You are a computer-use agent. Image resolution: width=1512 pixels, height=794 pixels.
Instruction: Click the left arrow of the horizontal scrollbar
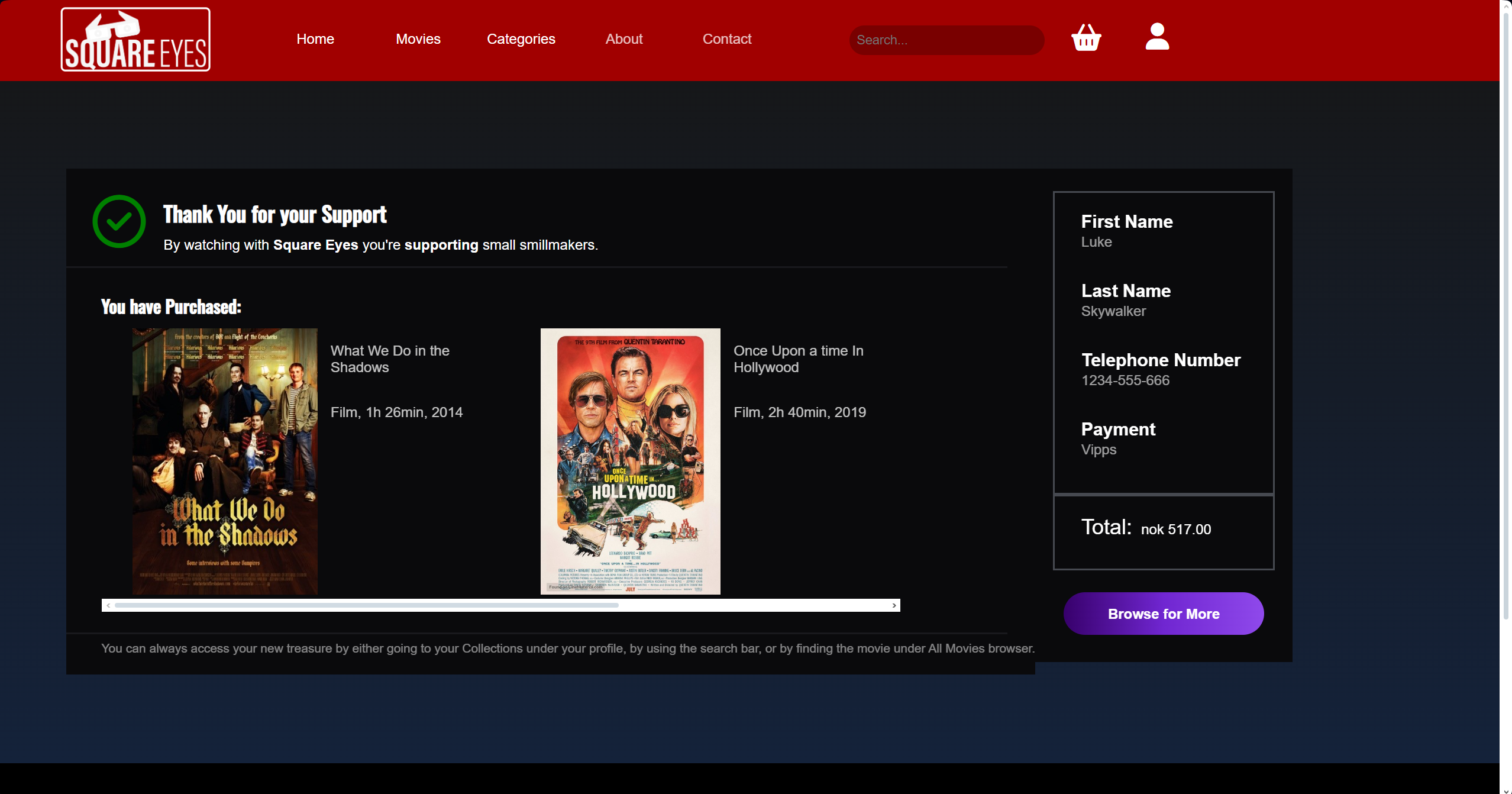pos(108,605)
